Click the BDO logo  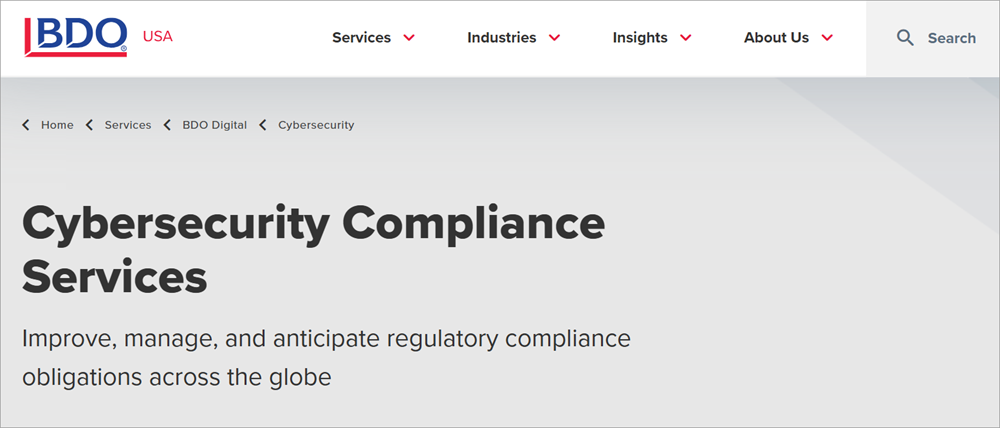(75, 38)
